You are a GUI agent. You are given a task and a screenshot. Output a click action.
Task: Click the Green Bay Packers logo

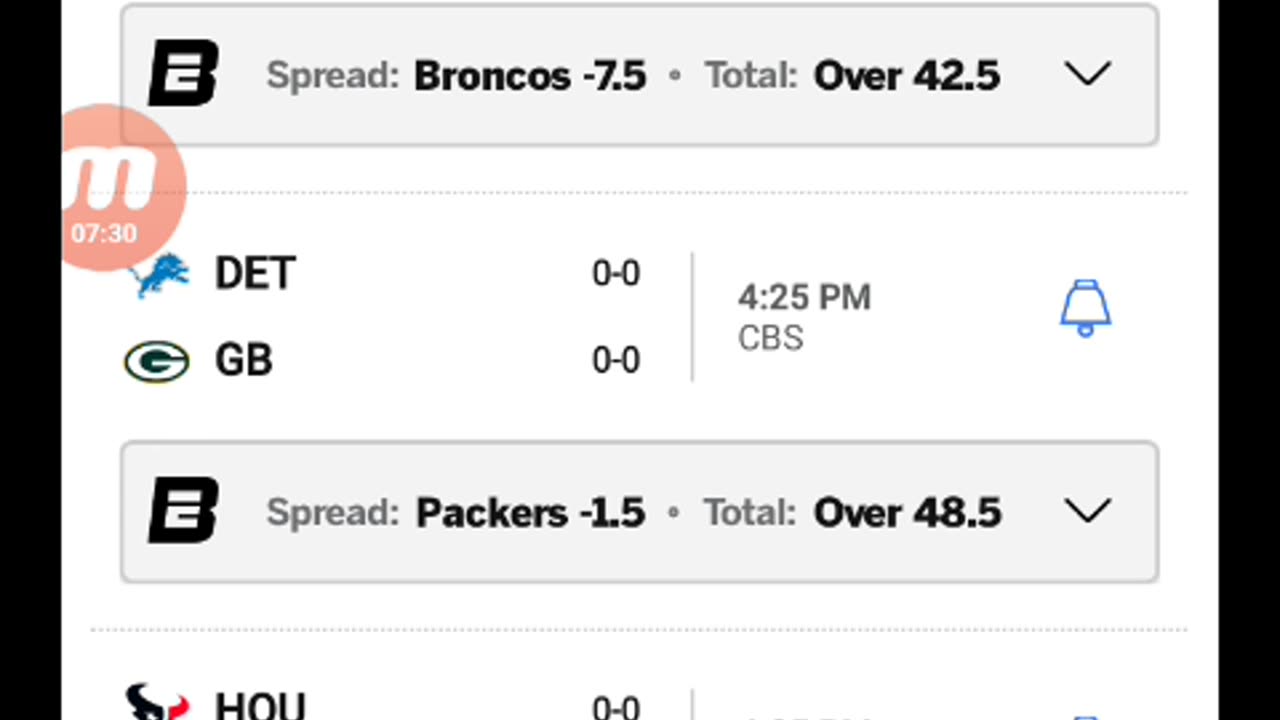click(157, 361)
